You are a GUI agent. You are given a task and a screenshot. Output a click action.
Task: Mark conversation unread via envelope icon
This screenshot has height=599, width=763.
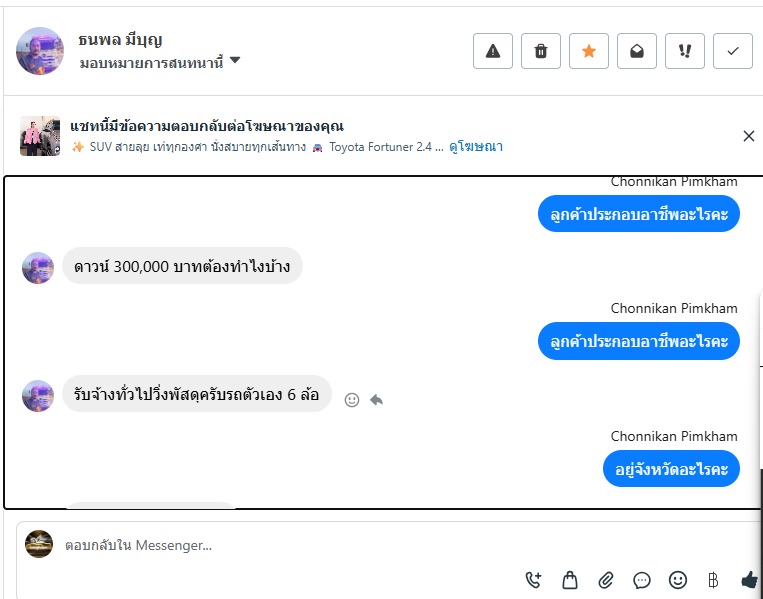tap(637, 51)
